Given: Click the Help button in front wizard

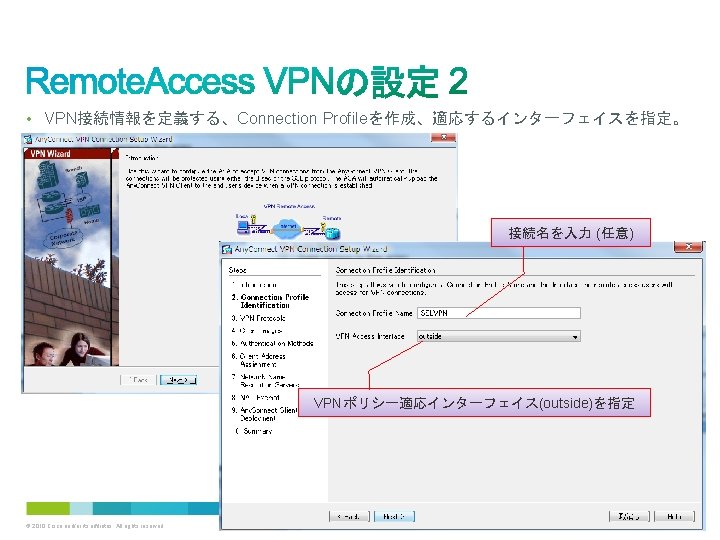Looking at the screenshot, I should 674,516.
